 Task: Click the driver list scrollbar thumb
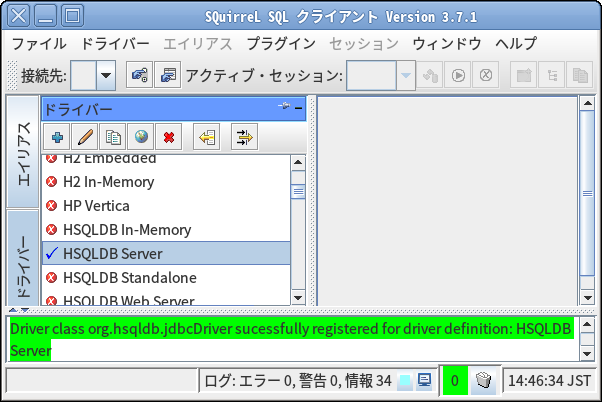coord(298,192)
